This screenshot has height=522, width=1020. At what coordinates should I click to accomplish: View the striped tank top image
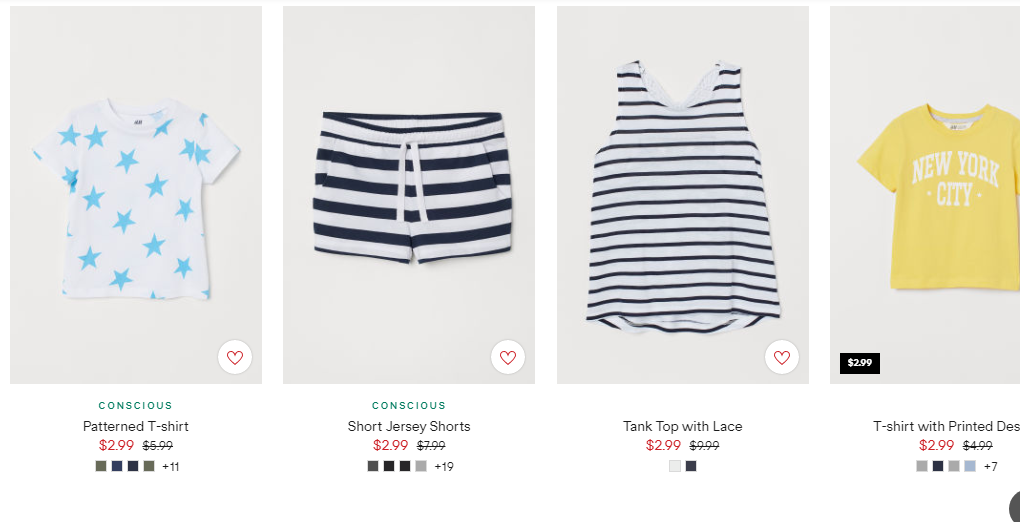pos(683,195)
